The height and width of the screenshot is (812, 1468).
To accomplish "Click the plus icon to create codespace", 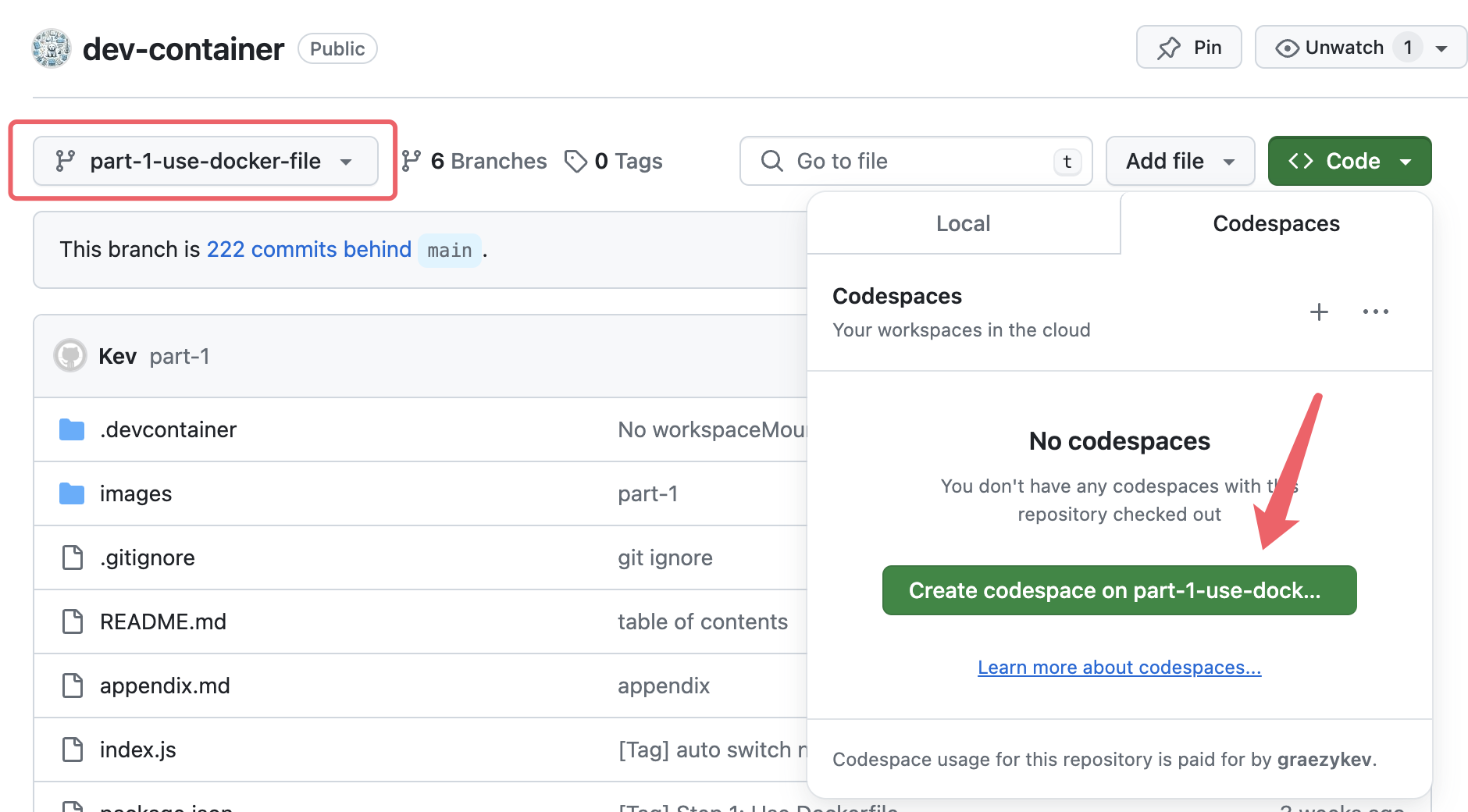I will (1319, 312).
